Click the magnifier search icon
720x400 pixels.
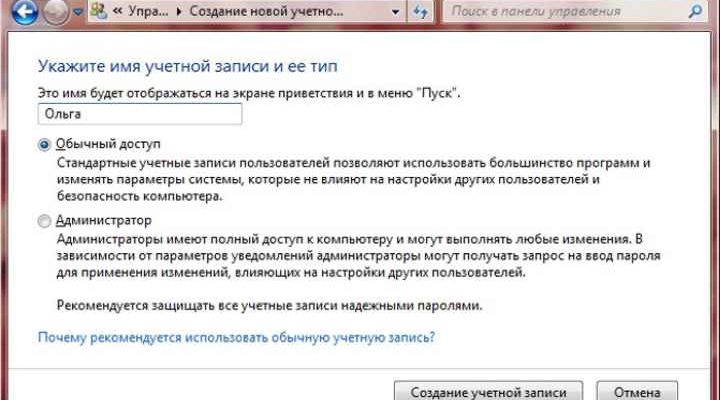pos(696,11)
